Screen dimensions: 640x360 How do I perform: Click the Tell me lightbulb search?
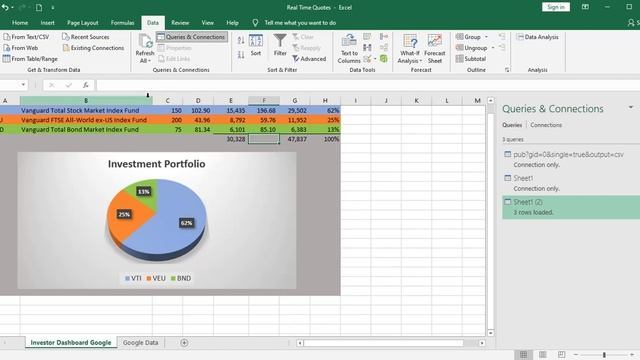tap(255, 23)
